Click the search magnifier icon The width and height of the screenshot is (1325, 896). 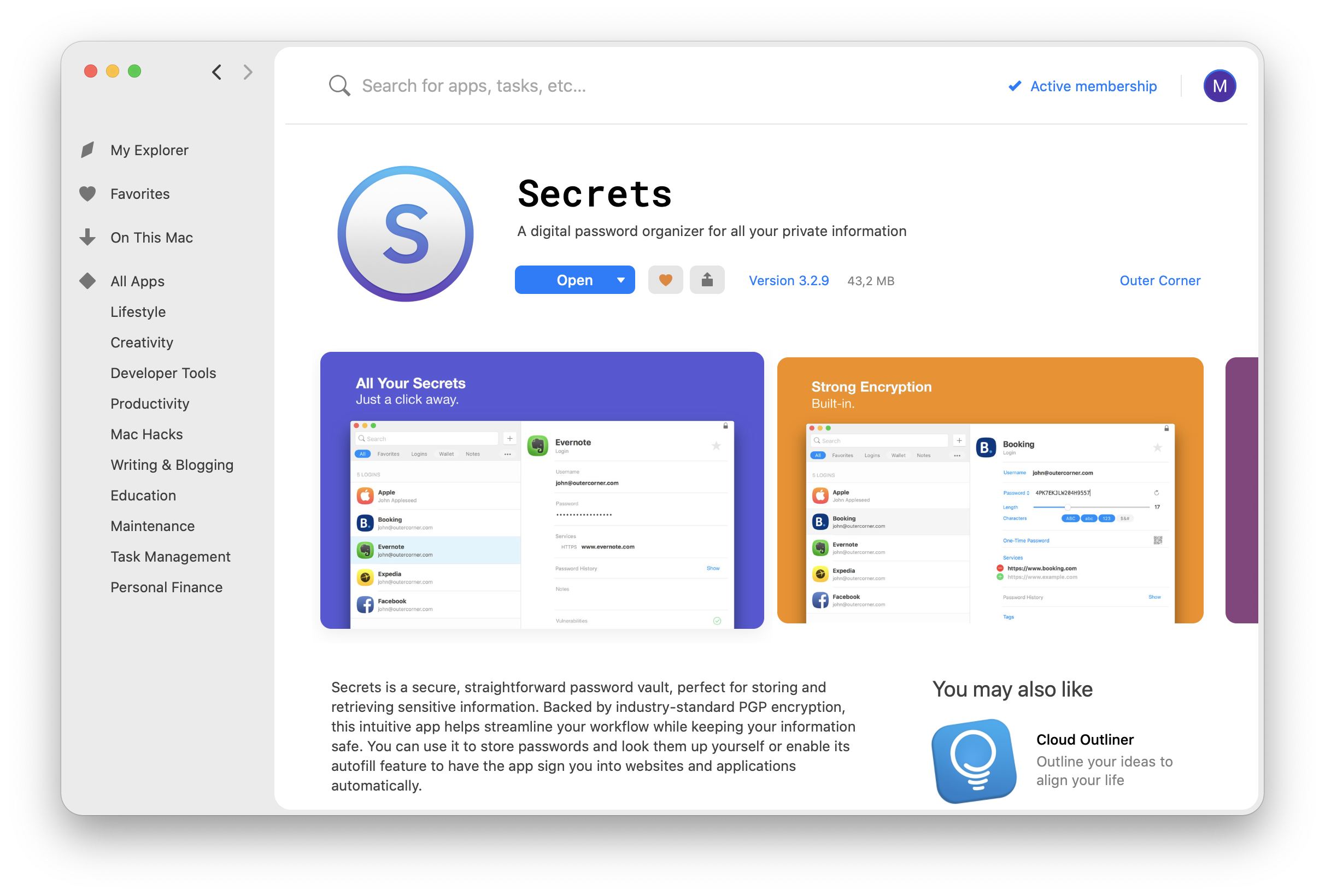point(339,85)
